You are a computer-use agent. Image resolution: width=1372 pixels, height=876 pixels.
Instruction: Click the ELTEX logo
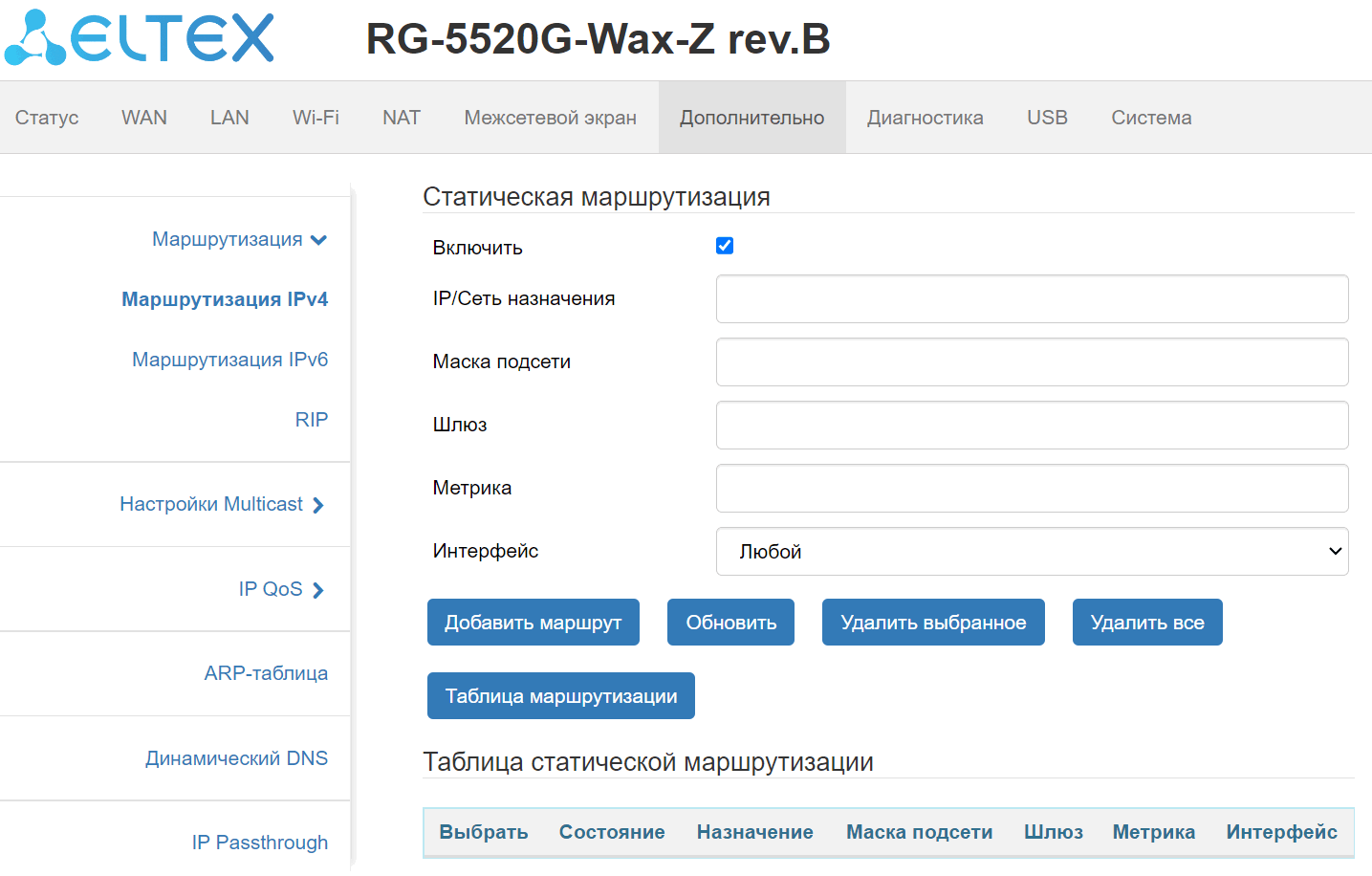click(x=140, y=38)
